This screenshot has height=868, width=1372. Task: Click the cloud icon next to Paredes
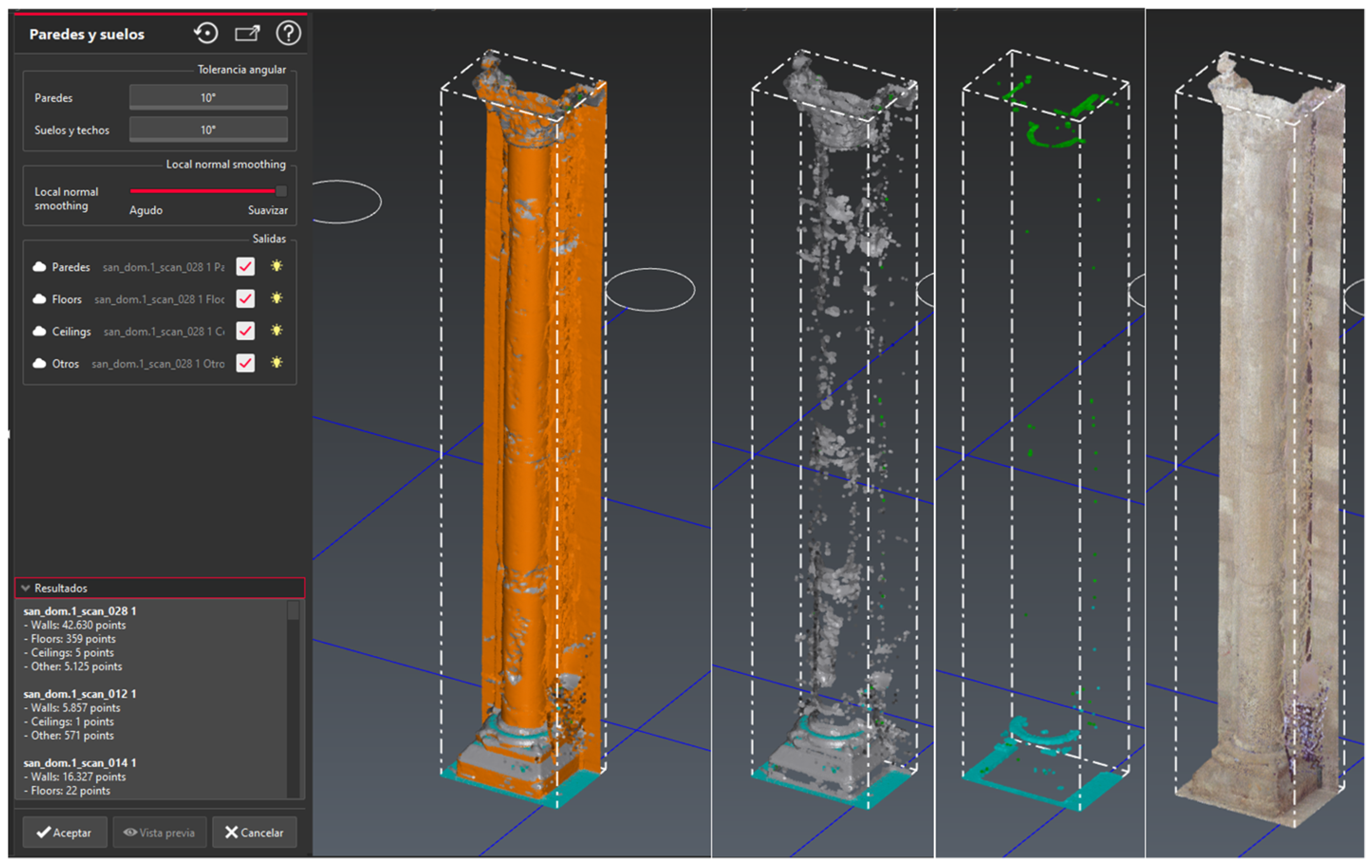(x=39, y=267)
